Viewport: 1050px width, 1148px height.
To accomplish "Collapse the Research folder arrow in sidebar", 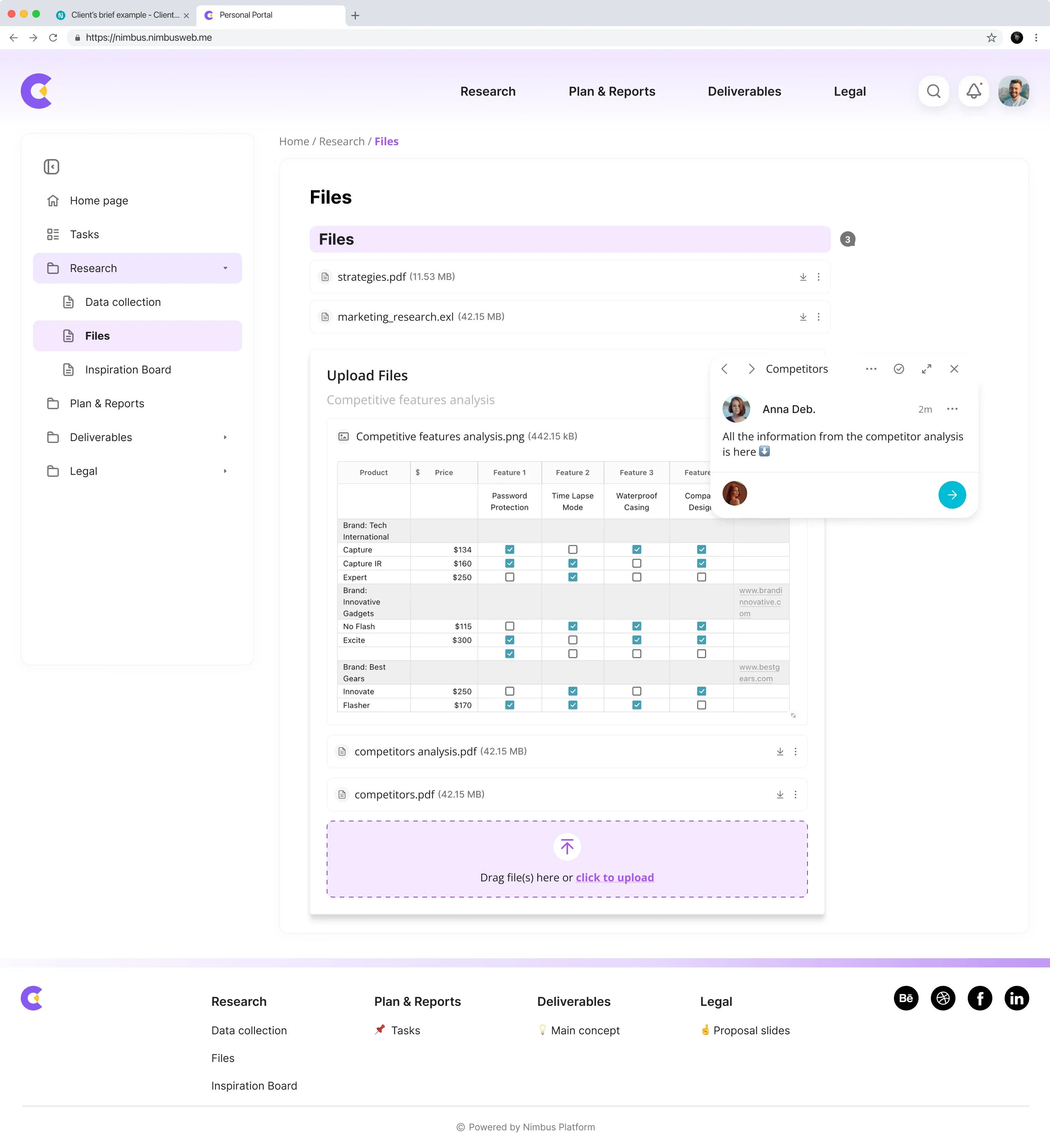I will (226, 268).
